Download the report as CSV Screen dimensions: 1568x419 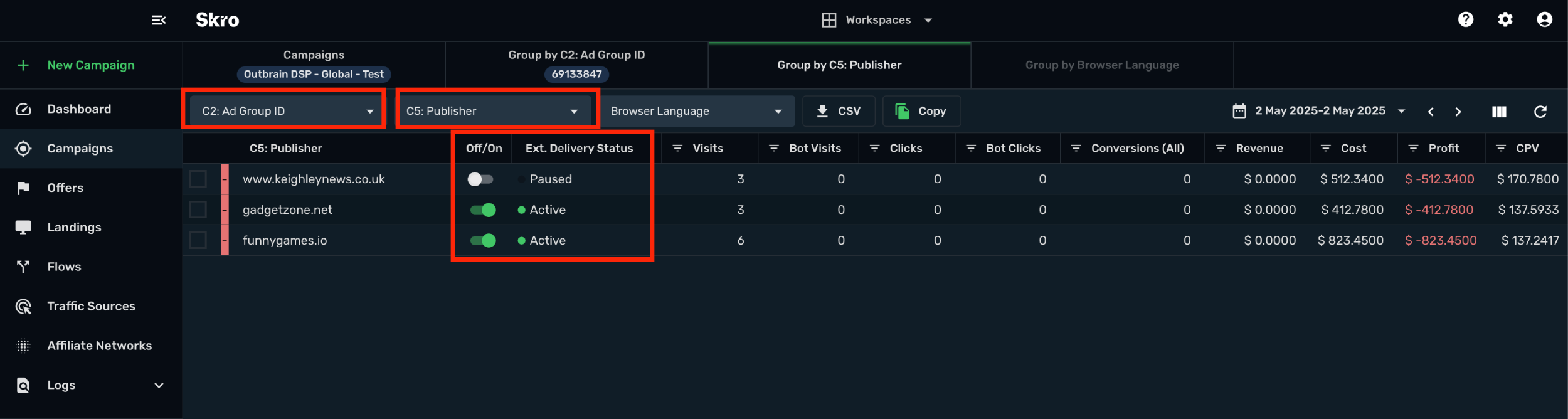click(839, 111)
